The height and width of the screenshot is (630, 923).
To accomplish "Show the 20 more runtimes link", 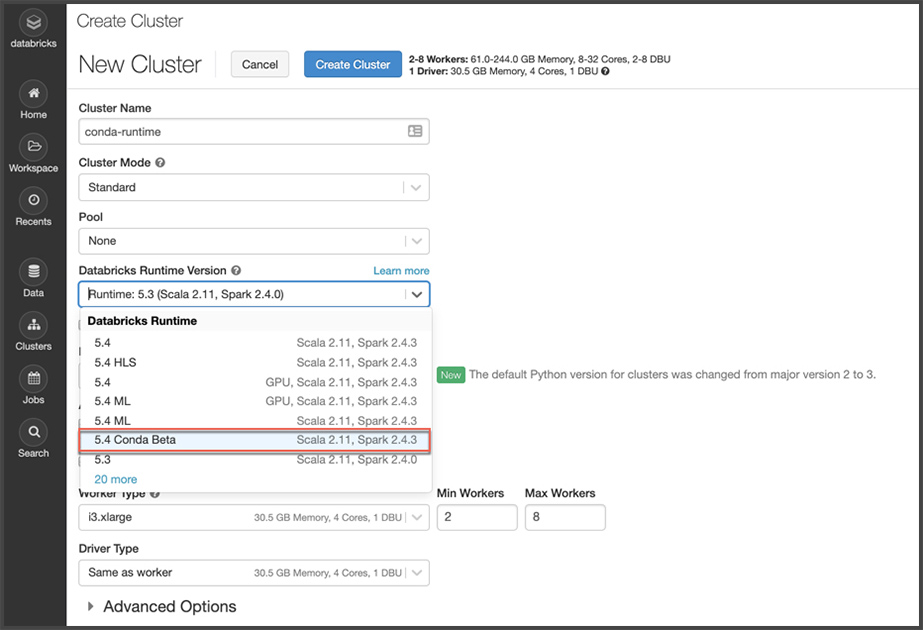I will (116, 480).
